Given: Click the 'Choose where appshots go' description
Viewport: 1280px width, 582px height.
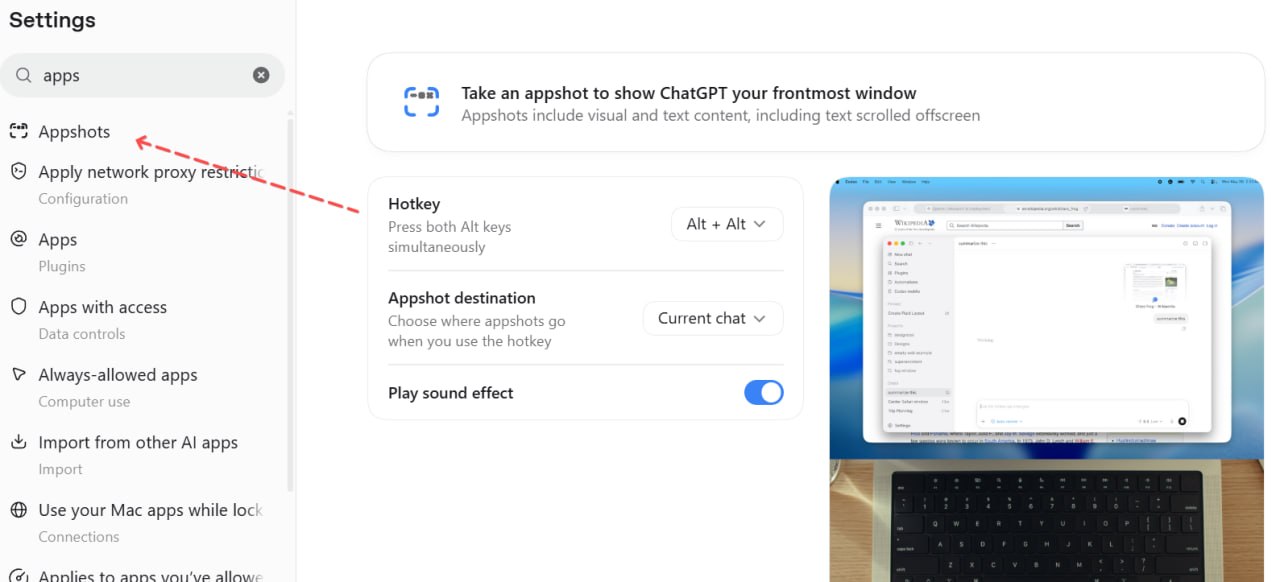Looking at the screenshot, I should pyautogui.click(x=477, y=331).
